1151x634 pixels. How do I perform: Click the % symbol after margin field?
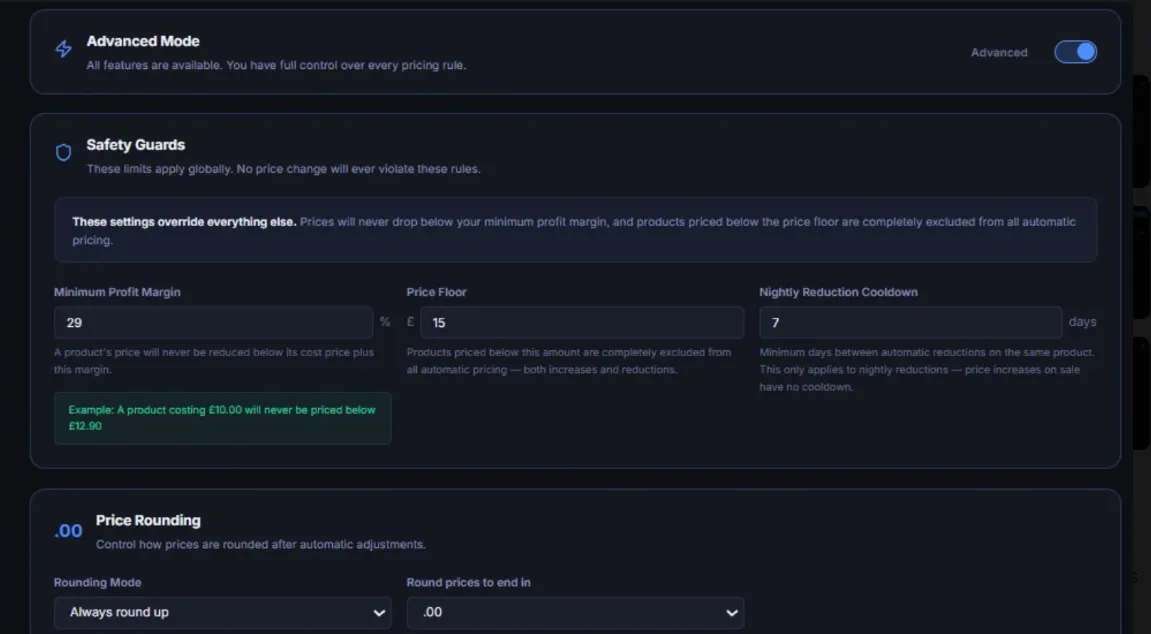[385, 322]
